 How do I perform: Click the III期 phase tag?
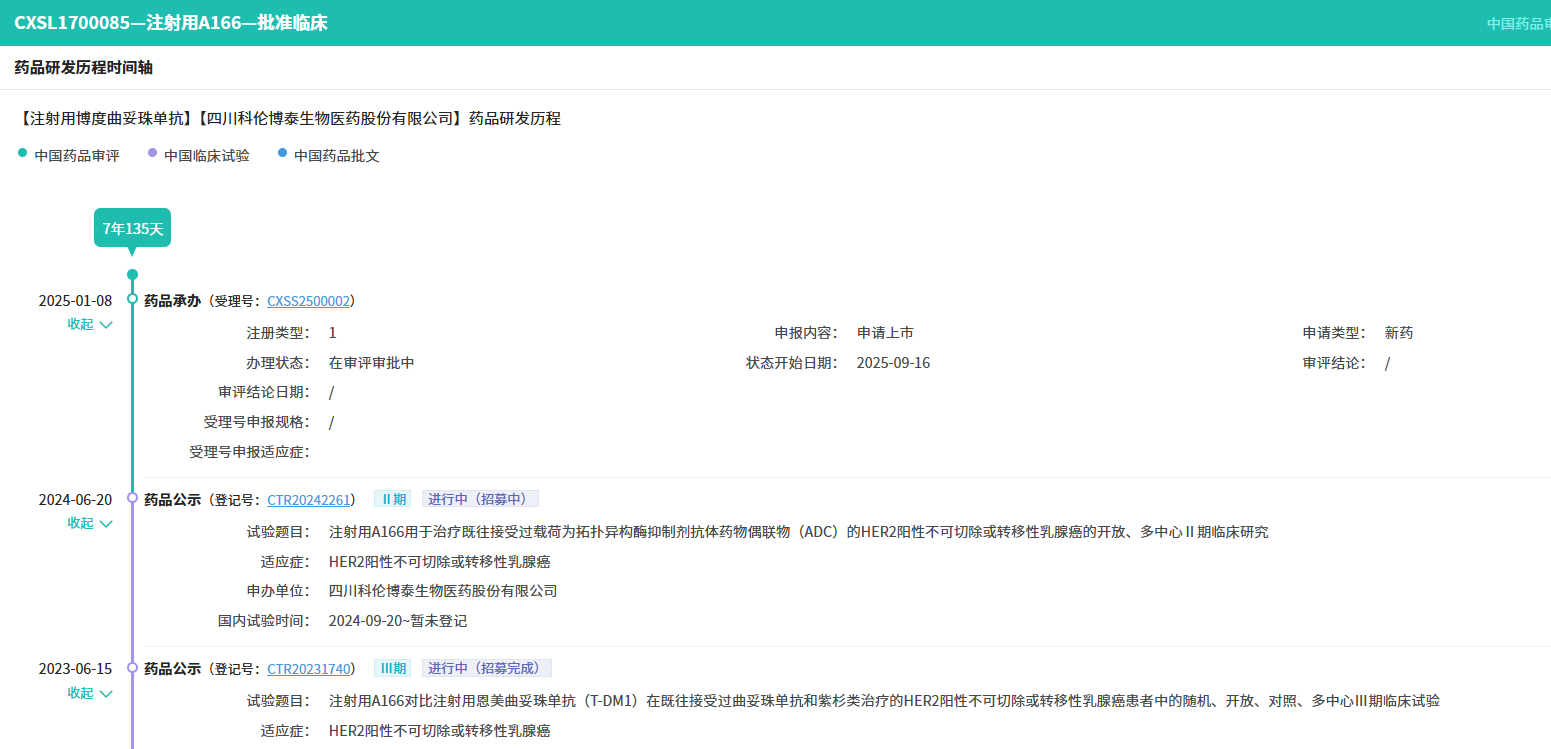pyautogui.click(x=391, y=669)
